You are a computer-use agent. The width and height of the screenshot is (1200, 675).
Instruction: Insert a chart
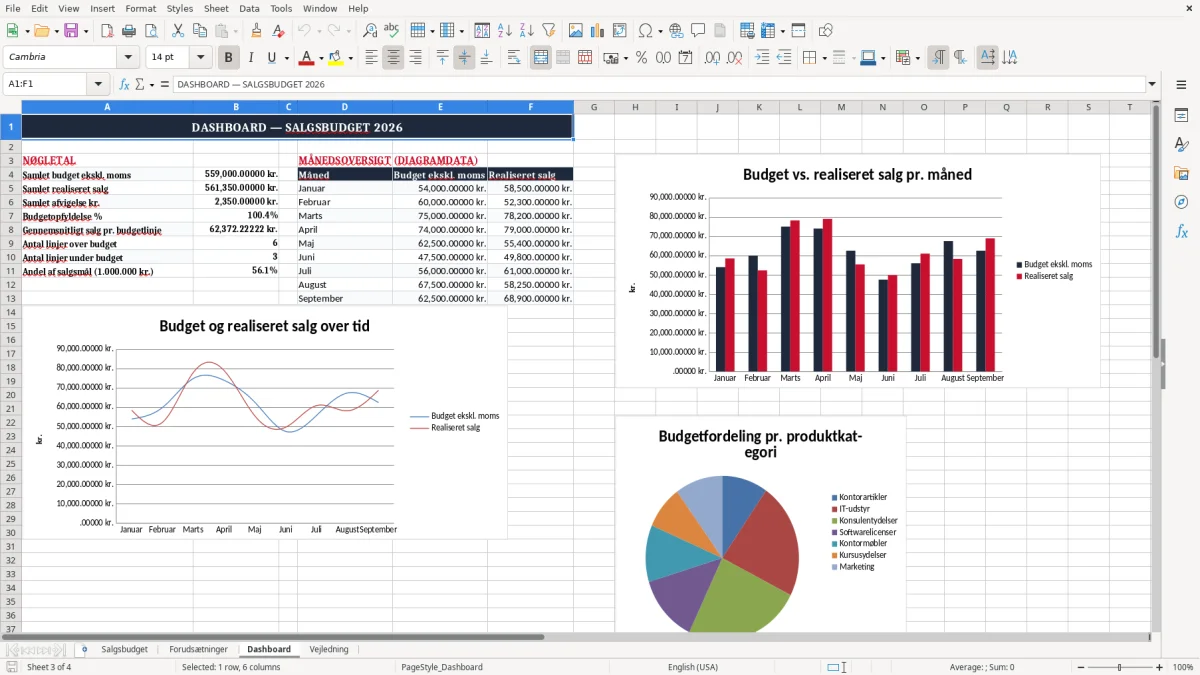tap(598, 31)
